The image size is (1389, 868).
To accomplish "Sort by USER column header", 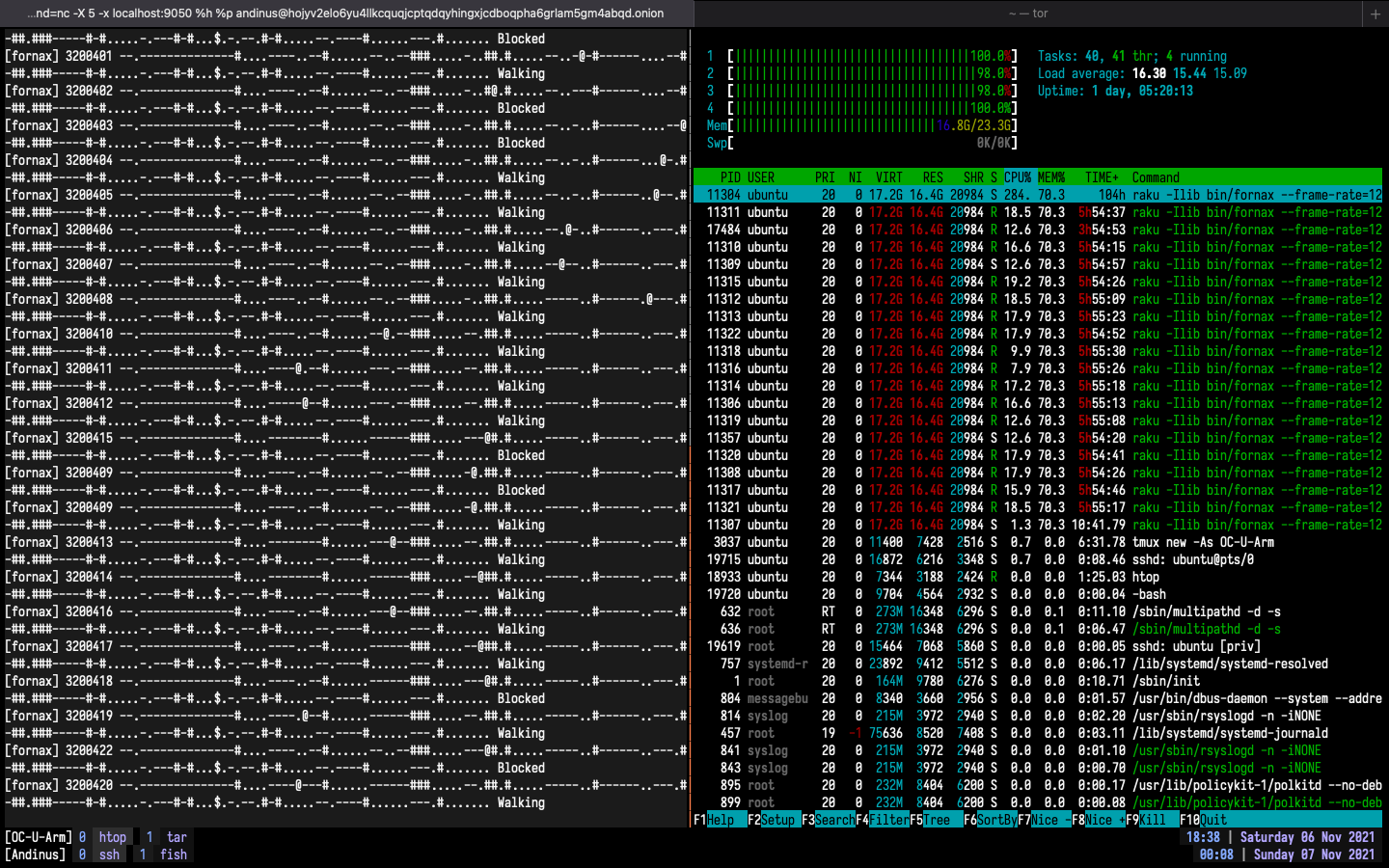I will [761, 177].
